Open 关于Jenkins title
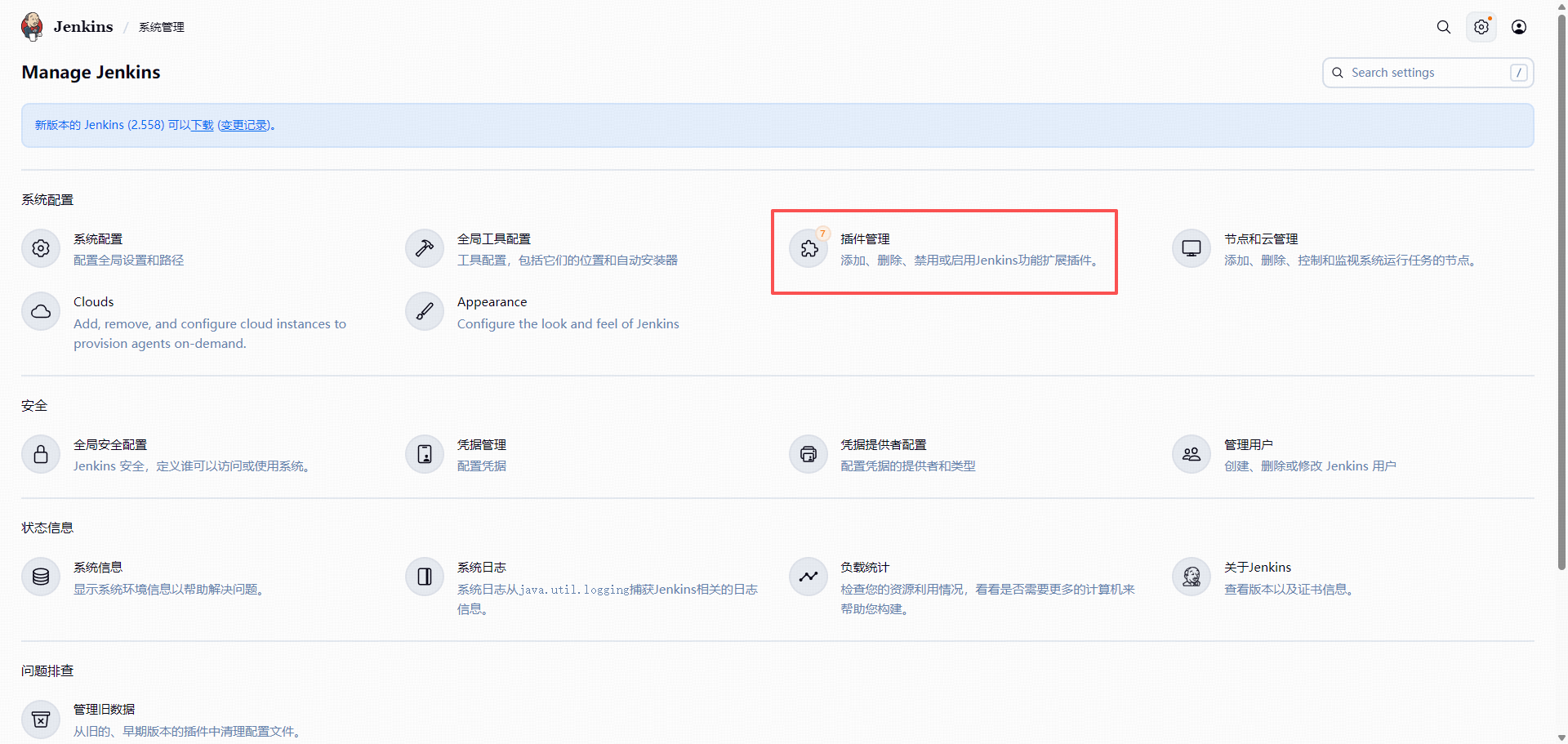The image size is (1568, 744). coord(1258,567)
